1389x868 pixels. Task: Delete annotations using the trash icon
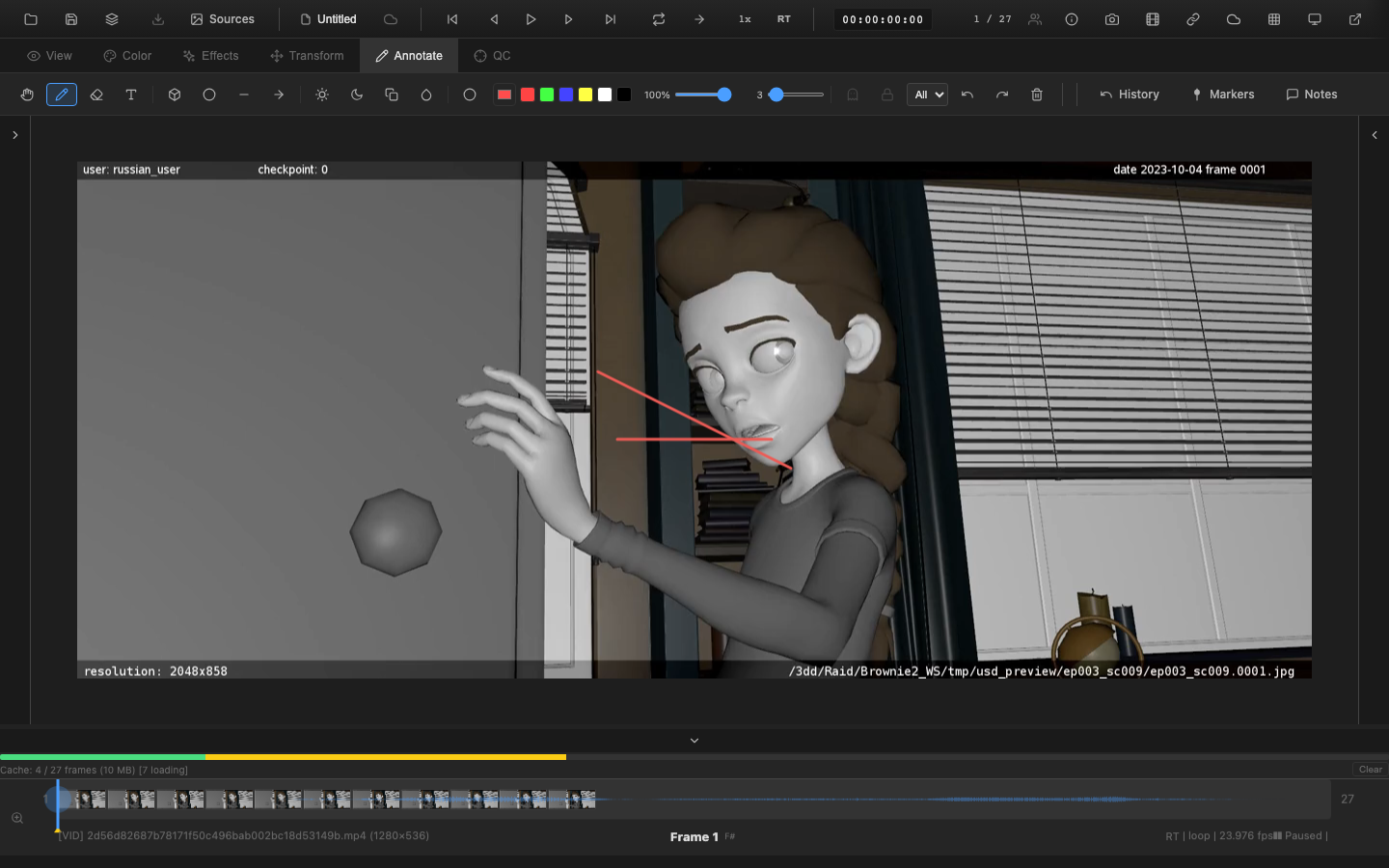1036,95
